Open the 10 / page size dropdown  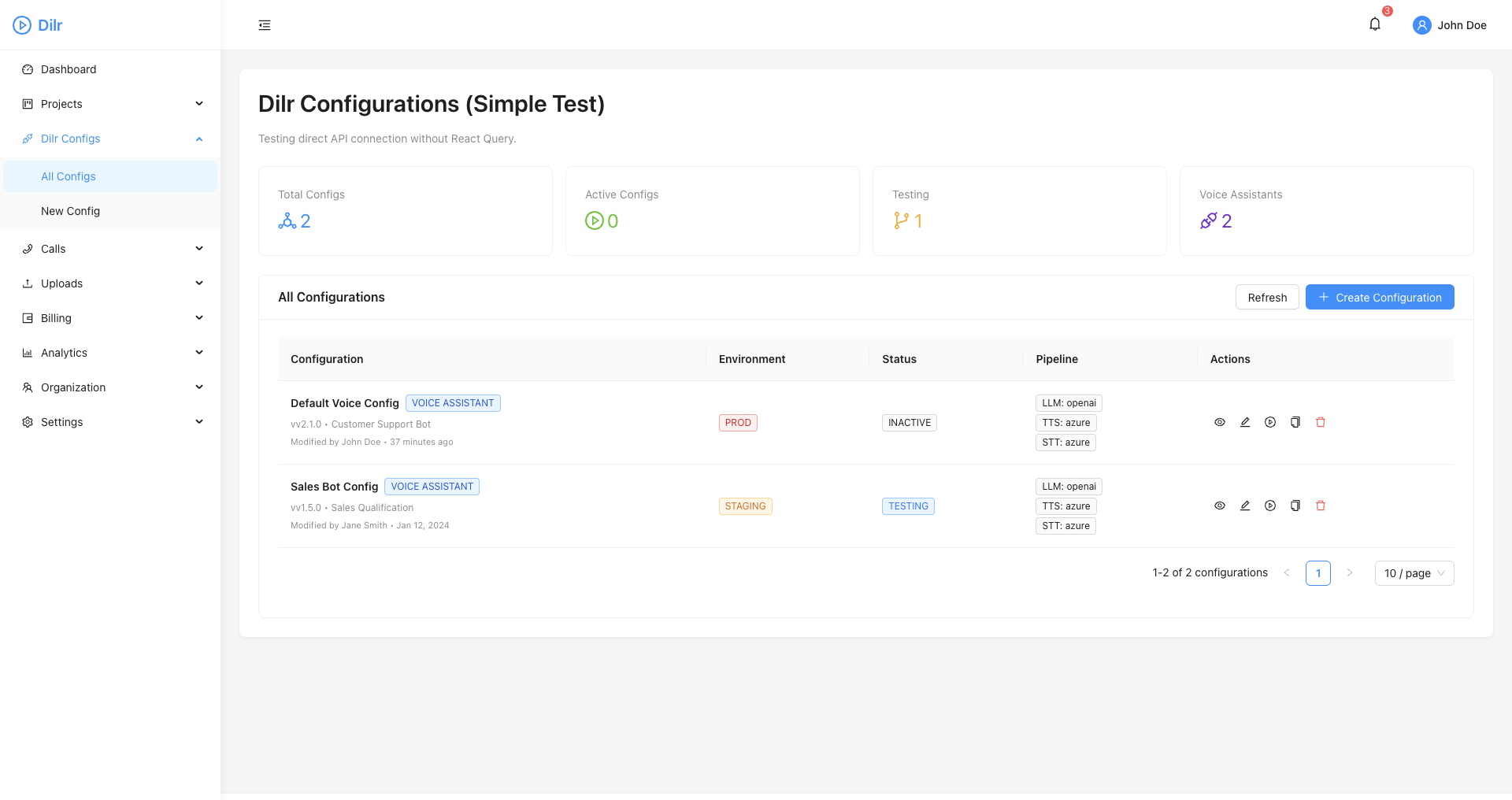click(x=1414, y=573)
